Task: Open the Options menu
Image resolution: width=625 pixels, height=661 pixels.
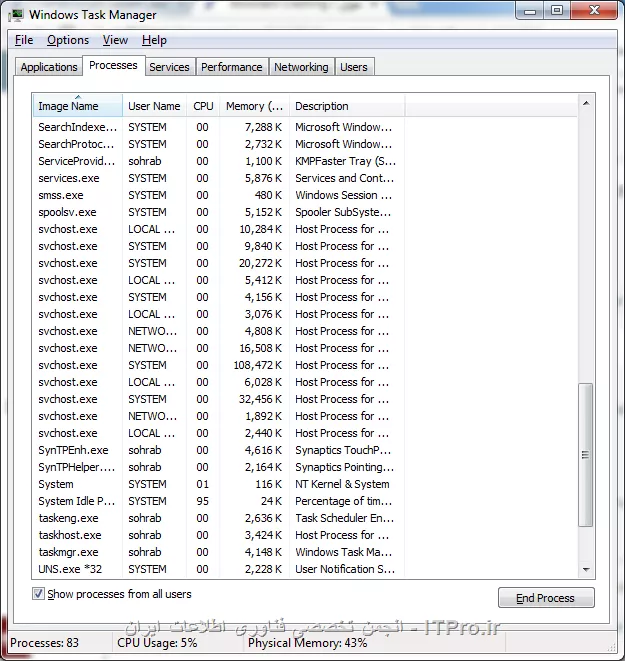Action: (68, 40)
